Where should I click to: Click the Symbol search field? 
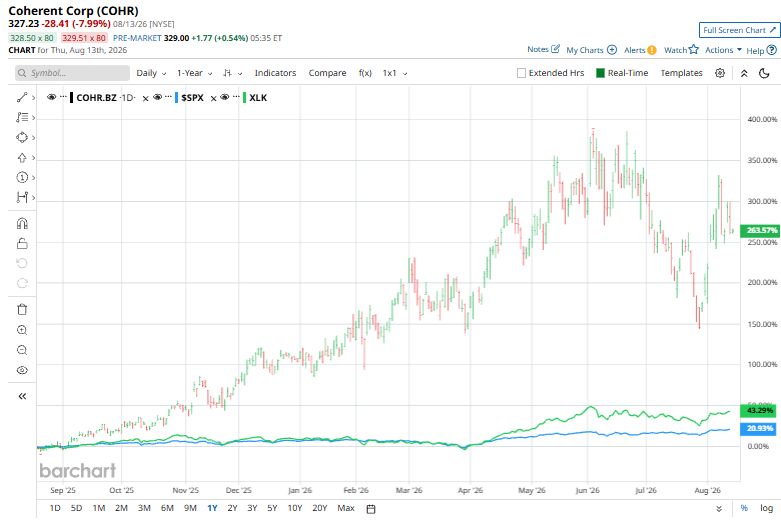(72, 73)
